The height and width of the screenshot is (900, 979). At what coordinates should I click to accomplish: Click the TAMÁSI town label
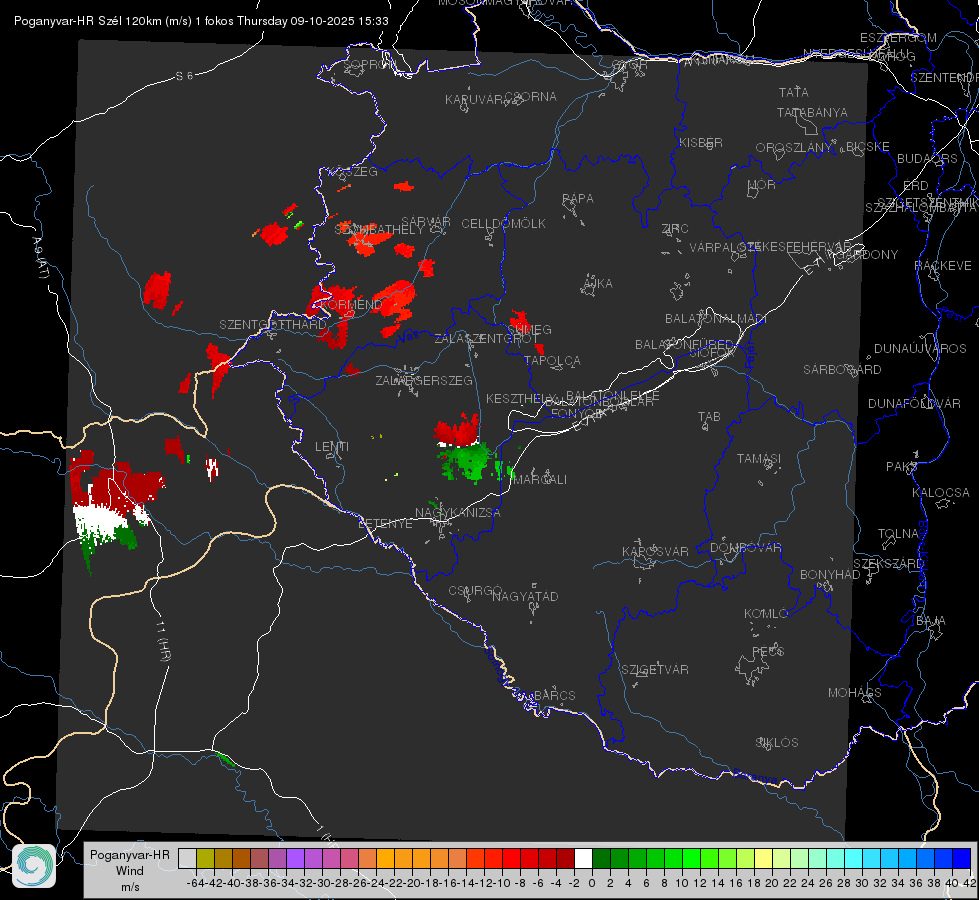pos(759,458)
